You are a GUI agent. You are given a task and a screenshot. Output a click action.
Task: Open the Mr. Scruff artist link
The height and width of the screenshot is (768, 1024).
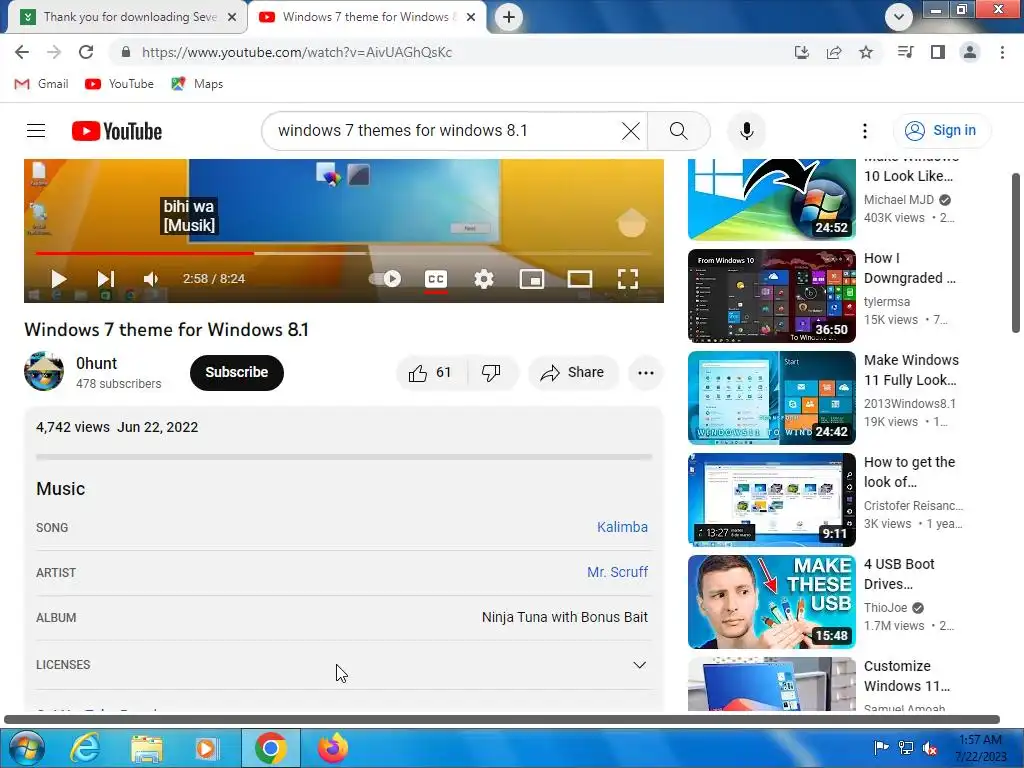pyautogui.click(x=617, y=572)
